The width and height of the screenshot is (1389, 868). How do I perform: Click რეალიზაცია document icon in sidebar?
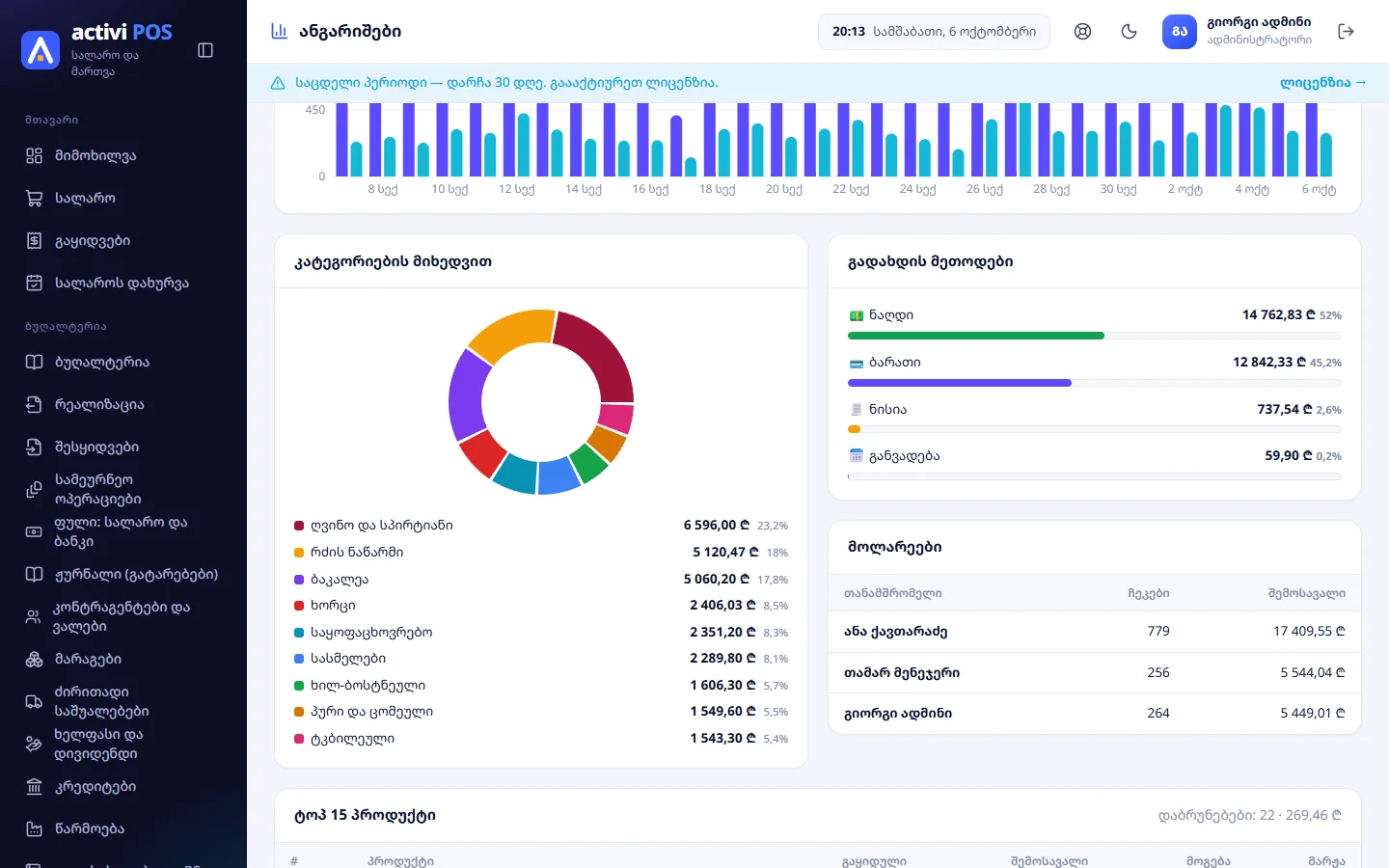click(34, 405)
